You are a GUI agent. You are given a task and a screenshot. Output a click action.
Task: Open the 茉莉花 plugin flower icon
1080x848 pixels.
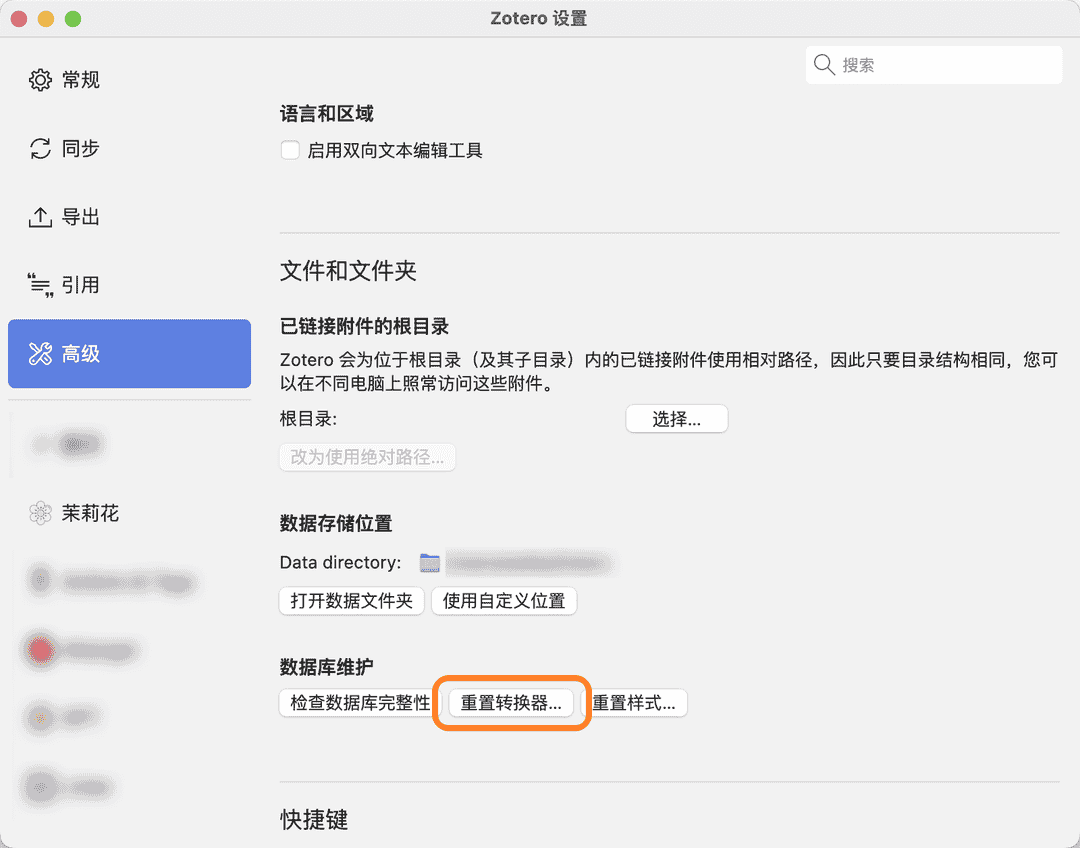(40, 513)
